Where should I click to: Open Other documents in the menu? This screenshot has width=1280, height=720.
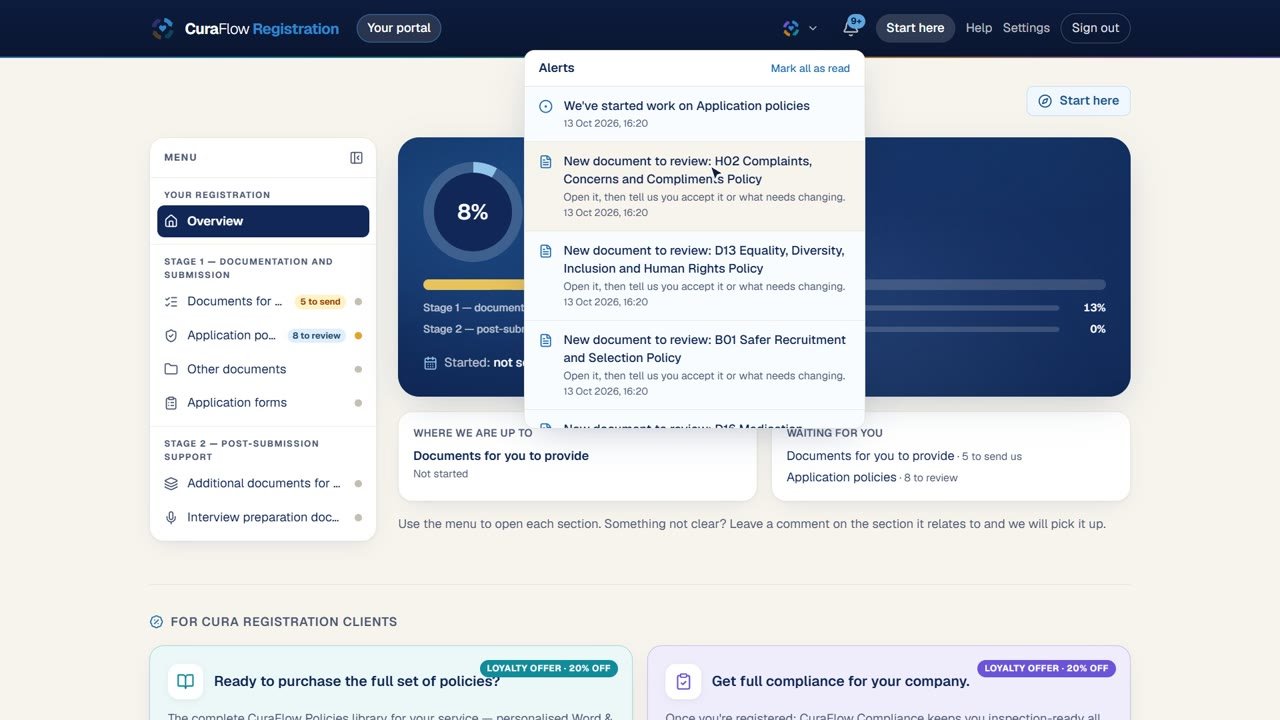coord(263,369)
